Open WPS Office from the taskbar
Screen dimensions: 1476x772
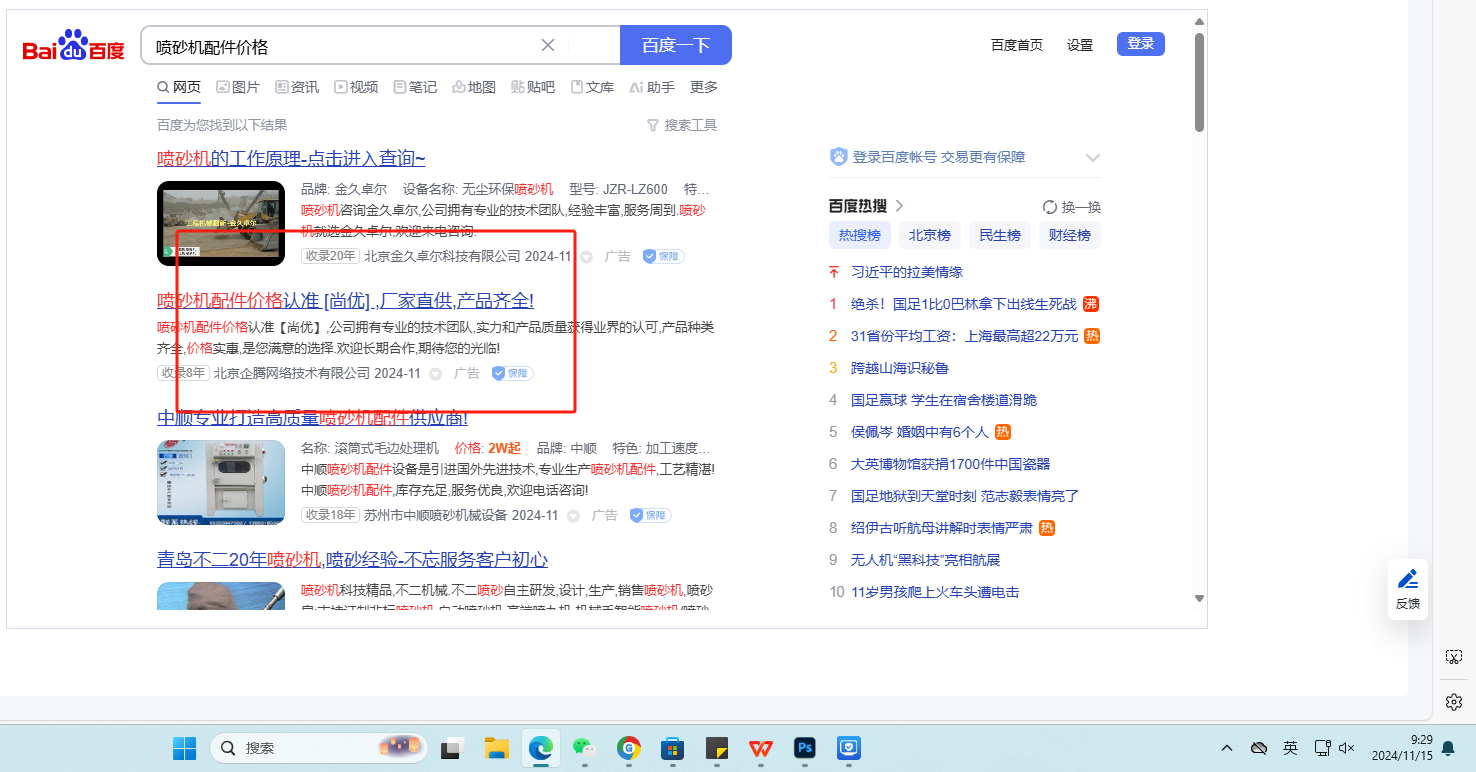point(761,748)
